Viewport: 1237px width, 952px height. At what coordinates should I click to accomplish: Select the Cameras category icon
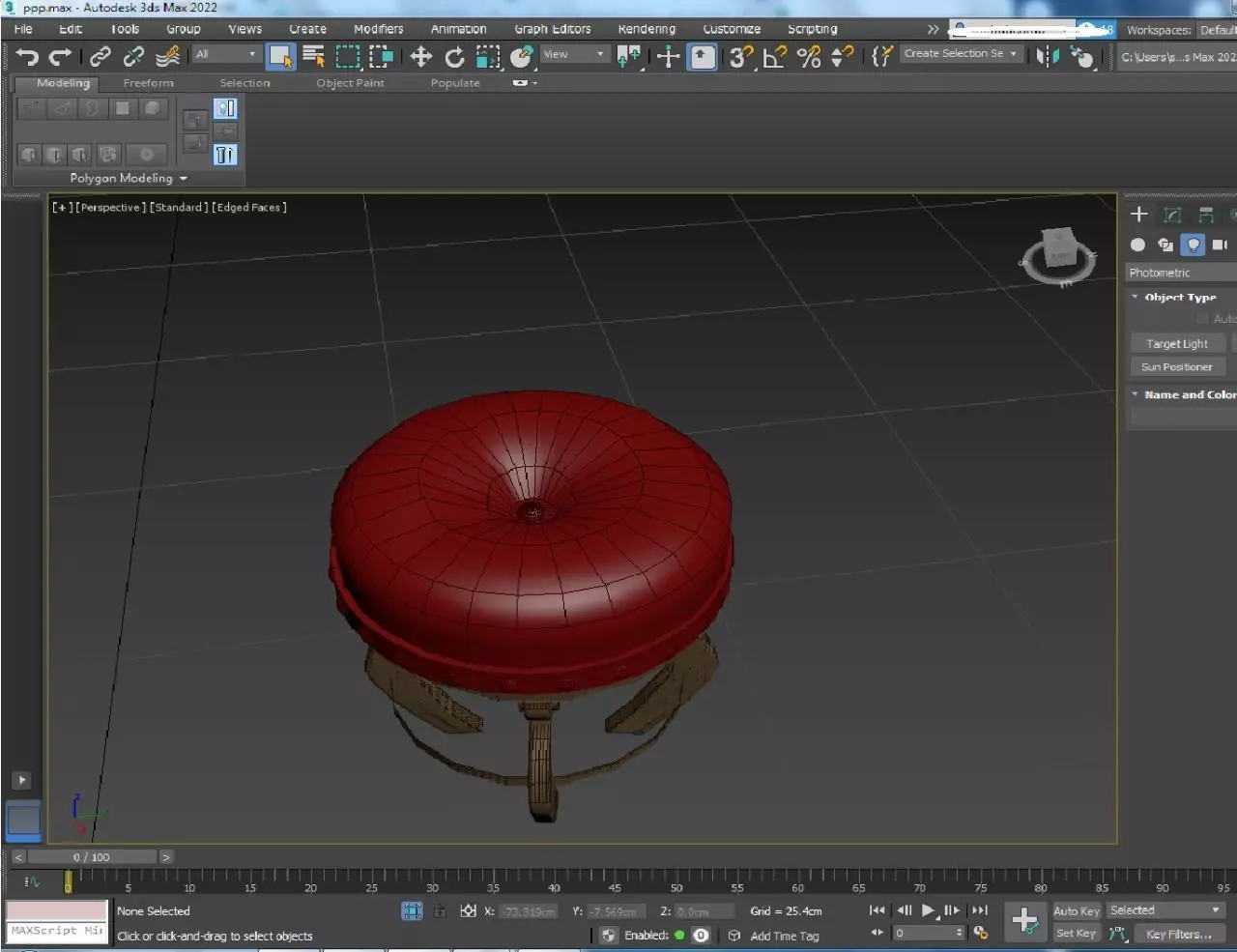point(1220,245)
